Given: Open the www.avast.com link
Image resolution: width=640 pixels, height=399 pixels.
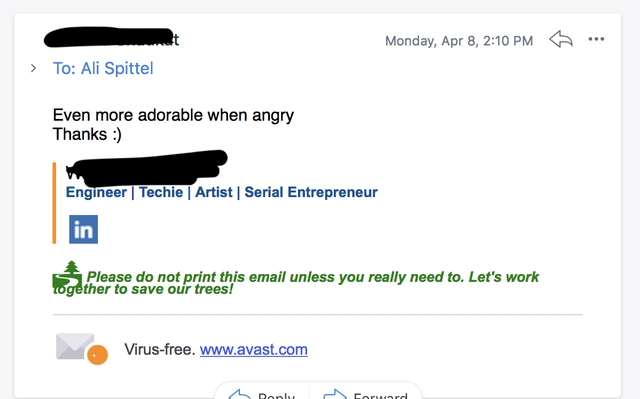Looking at the screenshot, I should click(x=253, y=350).
